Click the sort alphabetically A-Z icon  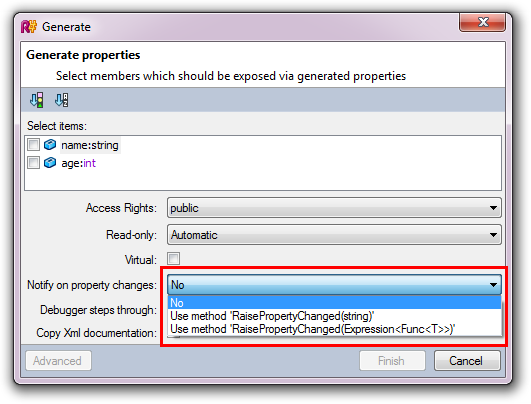(62, 100)
